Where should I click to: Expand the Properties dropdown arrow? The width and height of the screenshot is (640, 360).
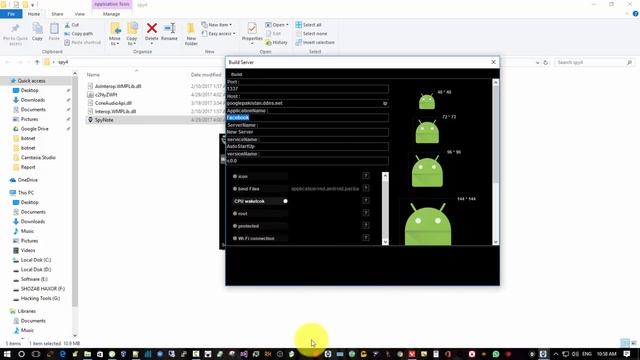(252, 43)
